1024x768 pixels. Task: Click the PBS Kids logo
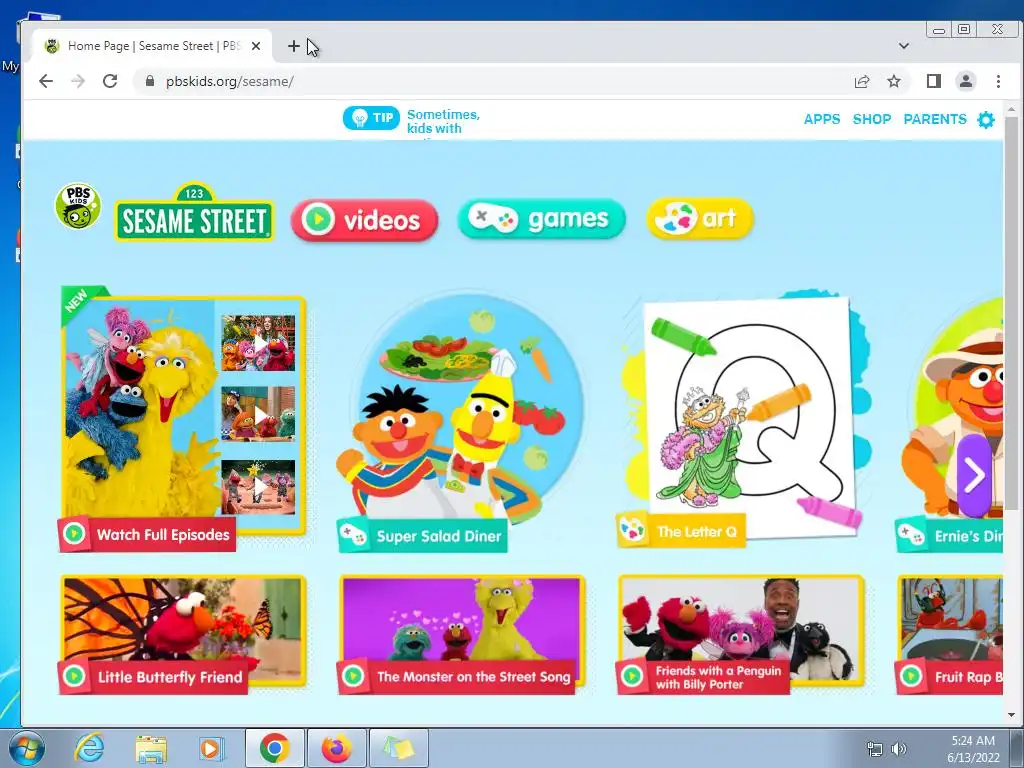point(78,206)
